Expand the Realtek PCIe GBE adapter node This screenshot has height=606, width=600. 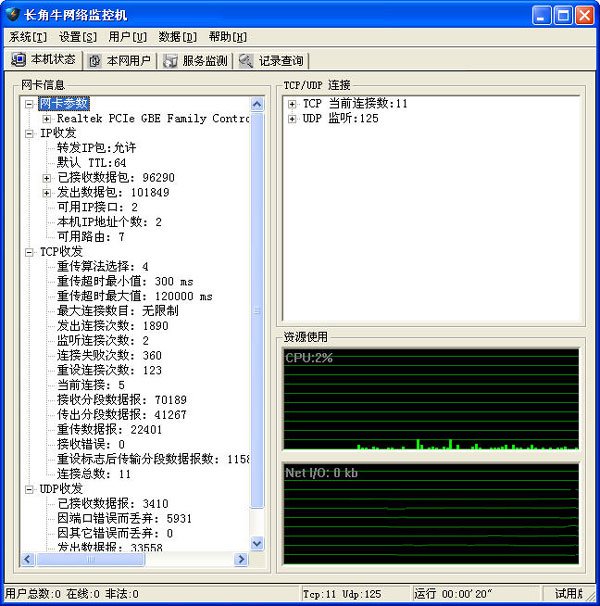point(46,119)
